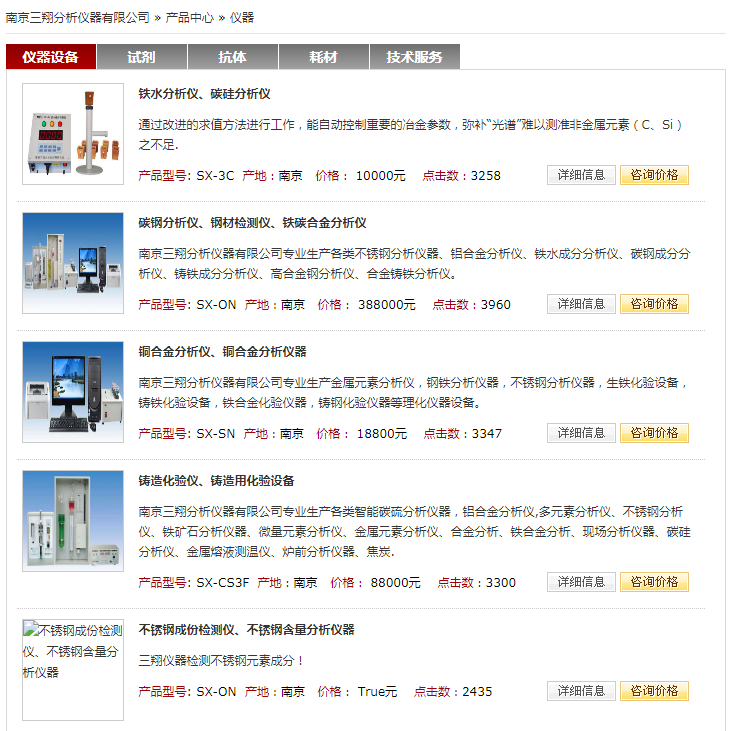This screenshot has width=733, height=731.
Task: Go to the 产品中心 breadcrumb
Action: (x=189, y=18)
